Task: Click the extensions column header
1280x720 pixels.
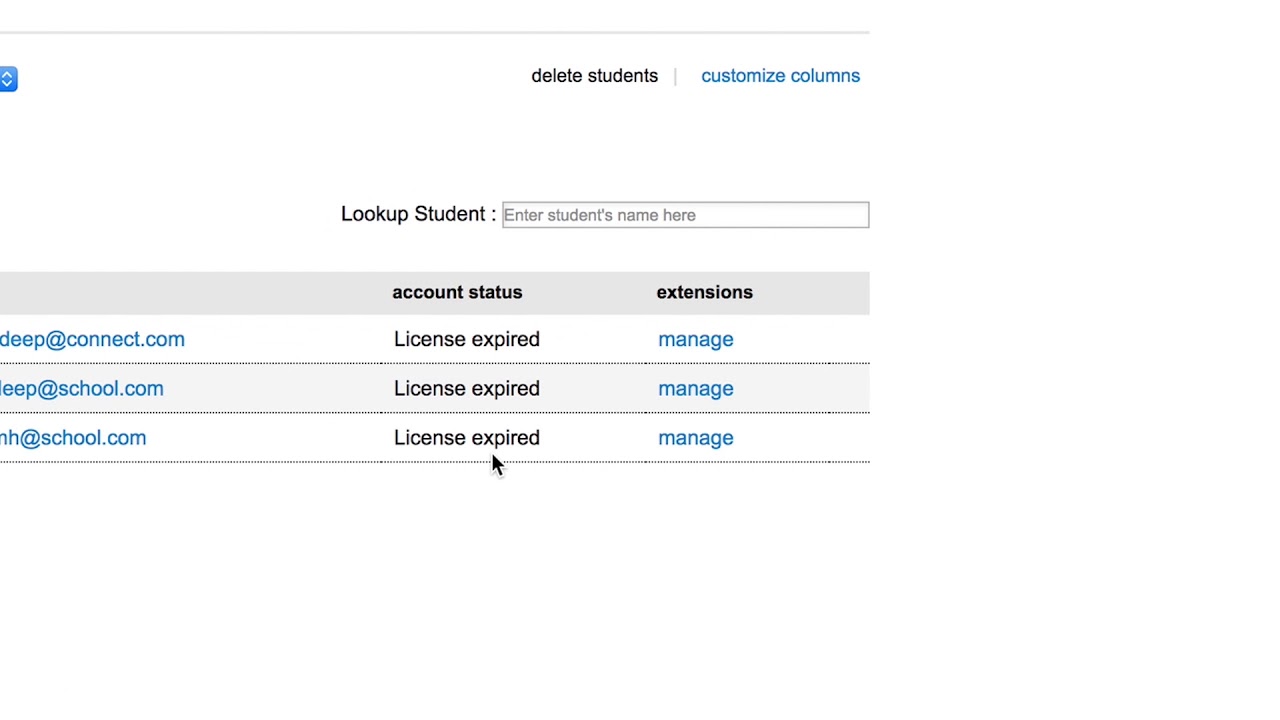Action: point(704,292)
